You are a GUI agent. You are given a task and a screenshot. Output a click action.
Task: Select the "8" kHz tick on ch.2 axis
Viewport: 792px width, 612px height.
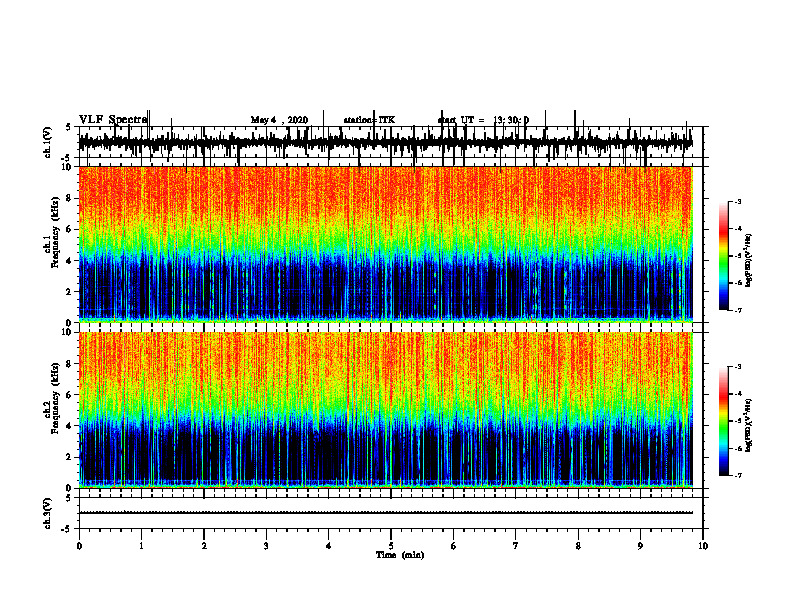click(x=70, y=364)
